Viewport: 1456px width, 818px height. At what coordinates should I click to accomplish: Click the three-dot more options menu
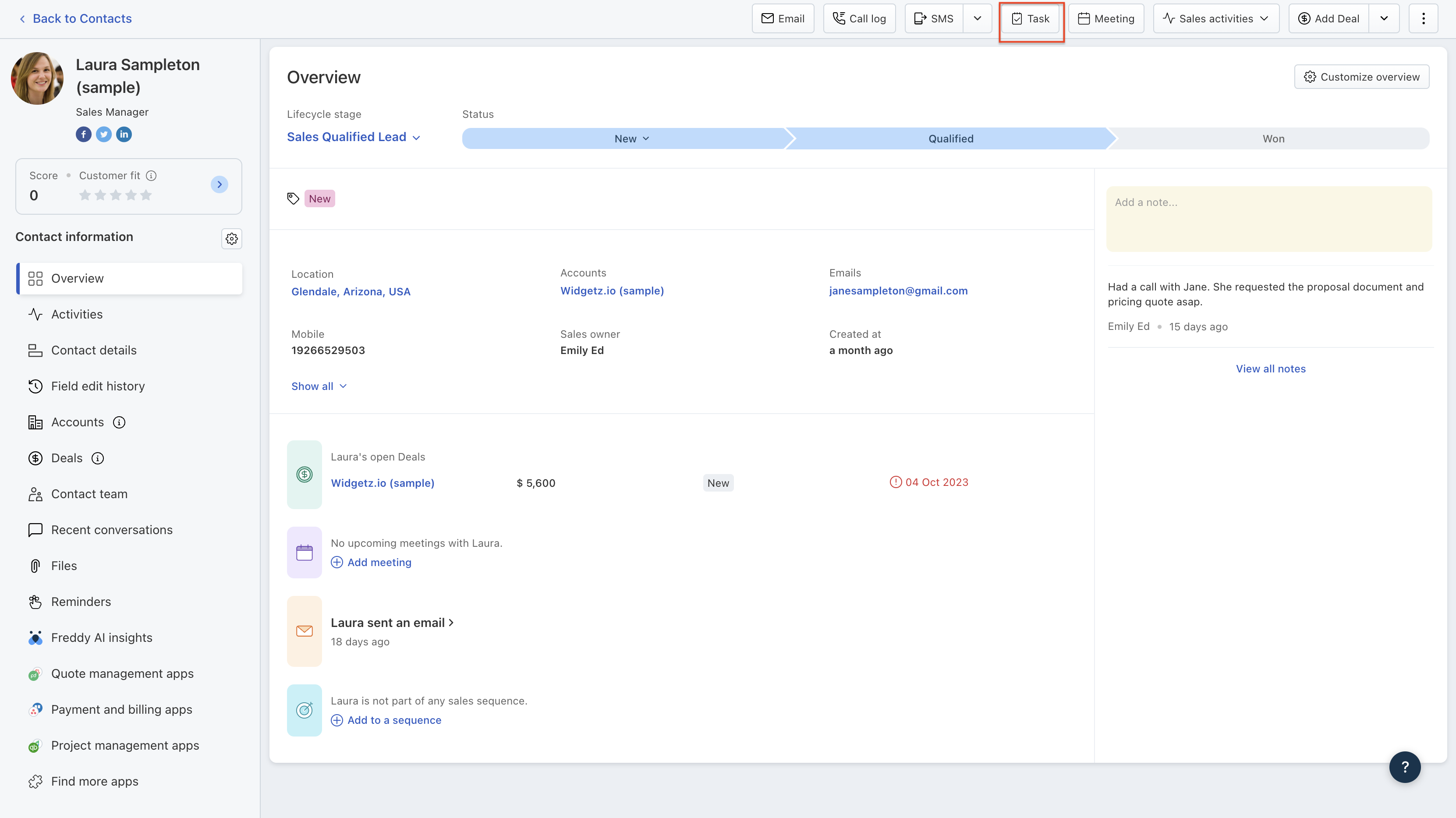1423,19
